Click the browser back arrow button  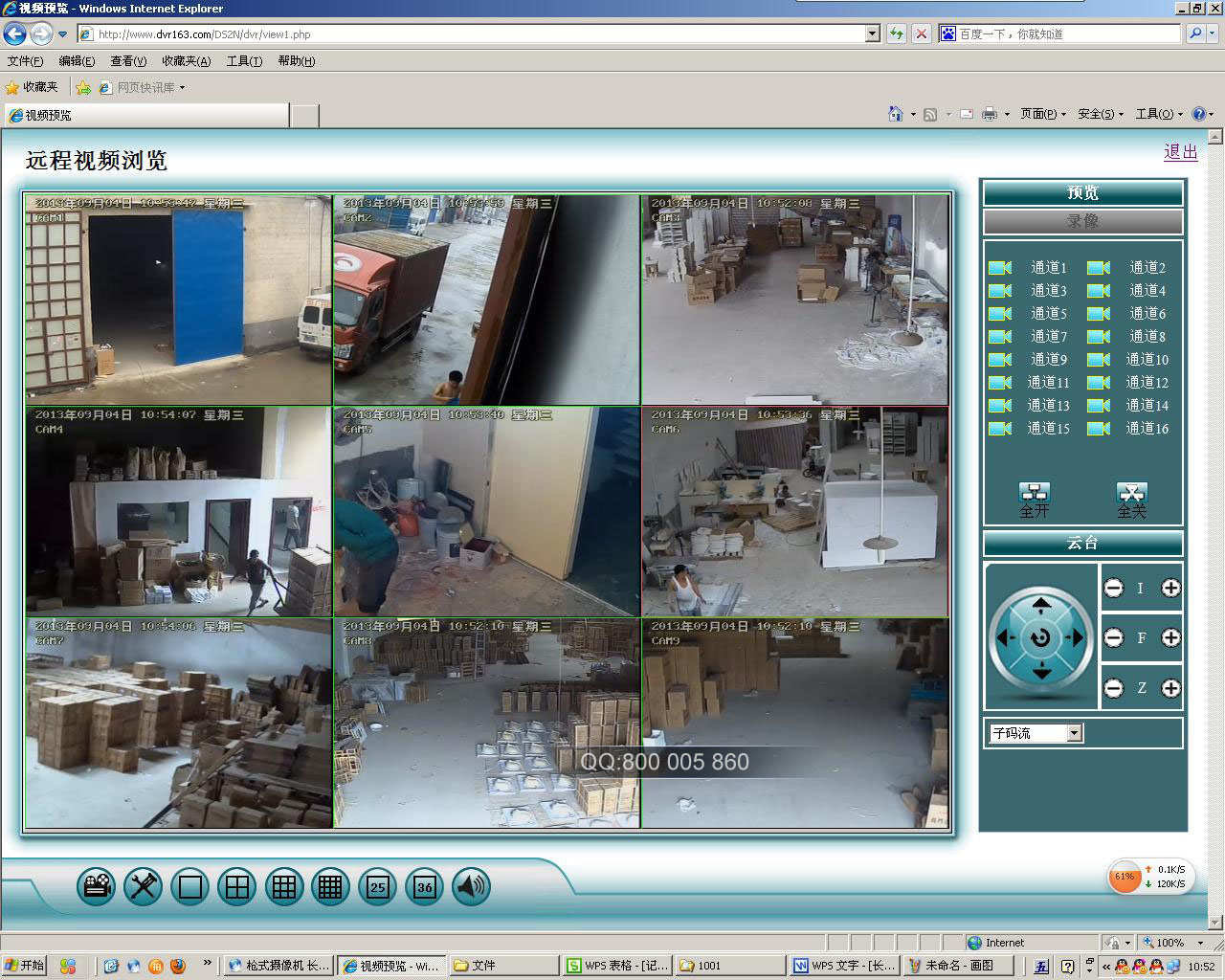coord(14,34)
